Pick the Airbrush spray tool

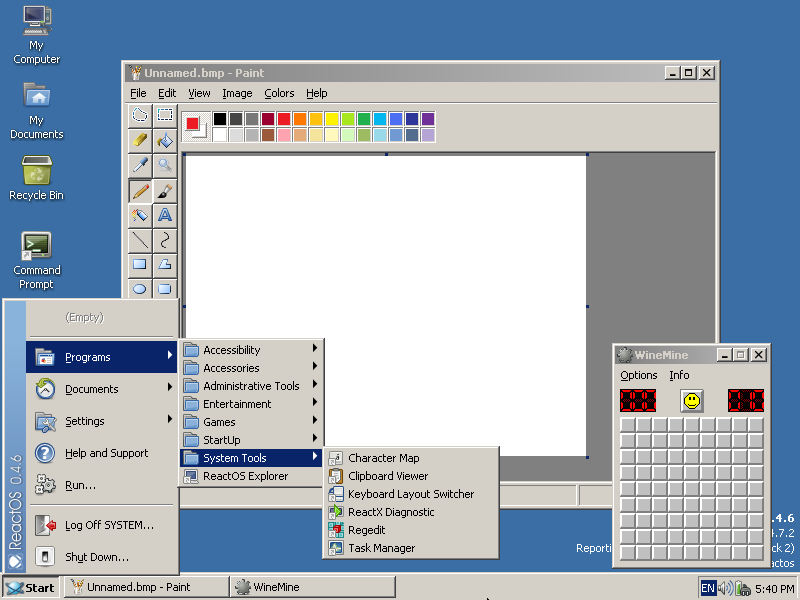140,215
